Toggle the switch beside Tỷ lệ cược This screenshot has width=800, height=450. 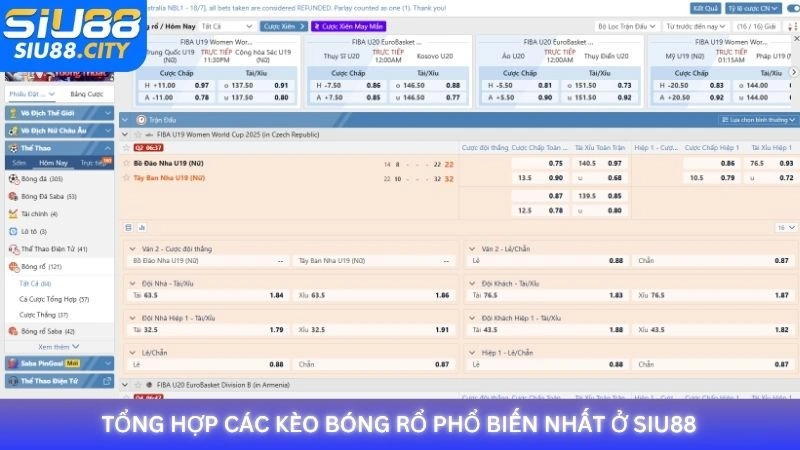(793, 9)
